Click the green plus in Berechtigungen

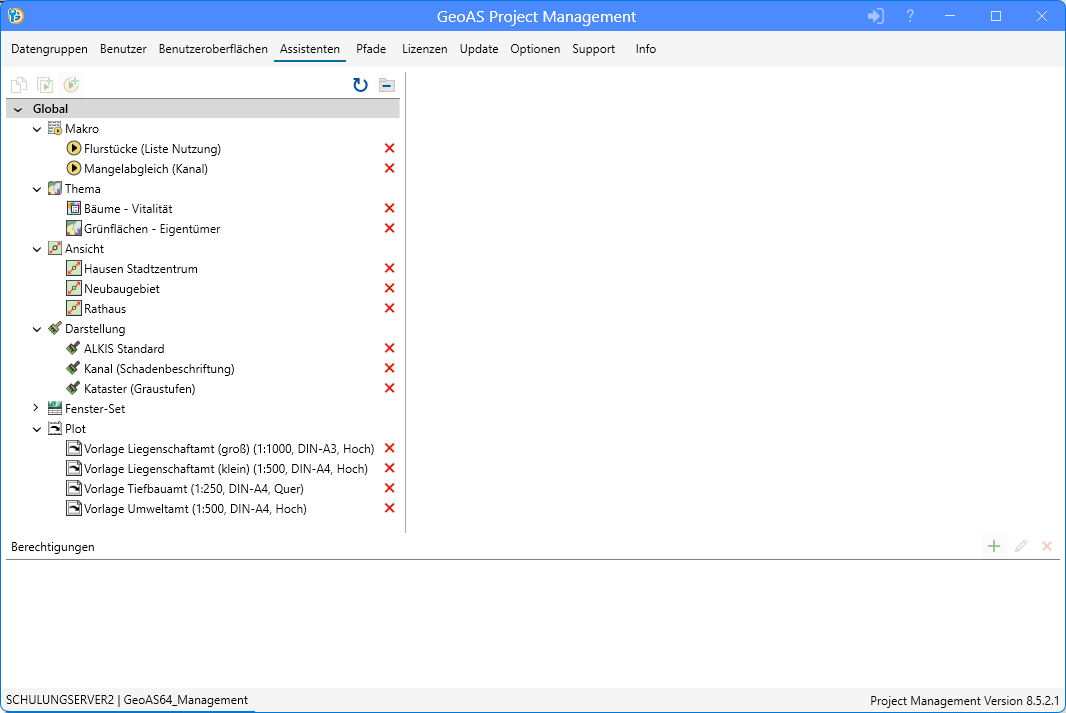pyautogui.click(x=994, y=546)
